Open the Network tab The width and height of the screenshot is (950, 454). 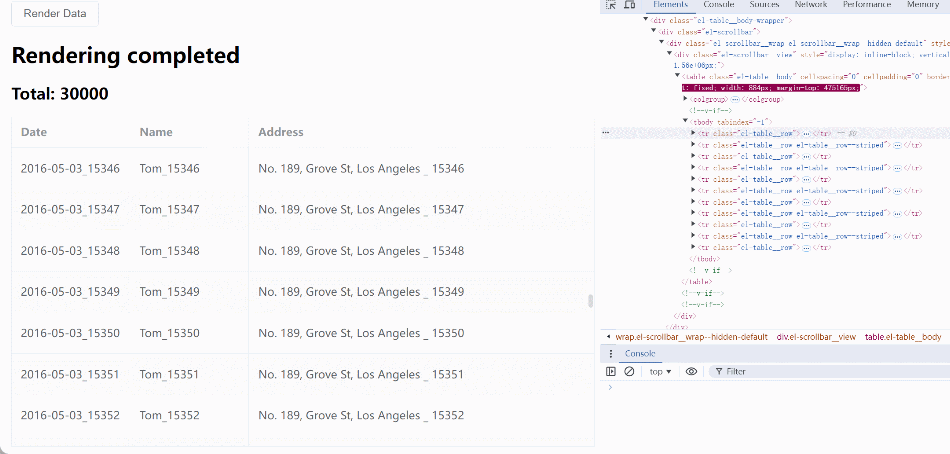(811, 4)
